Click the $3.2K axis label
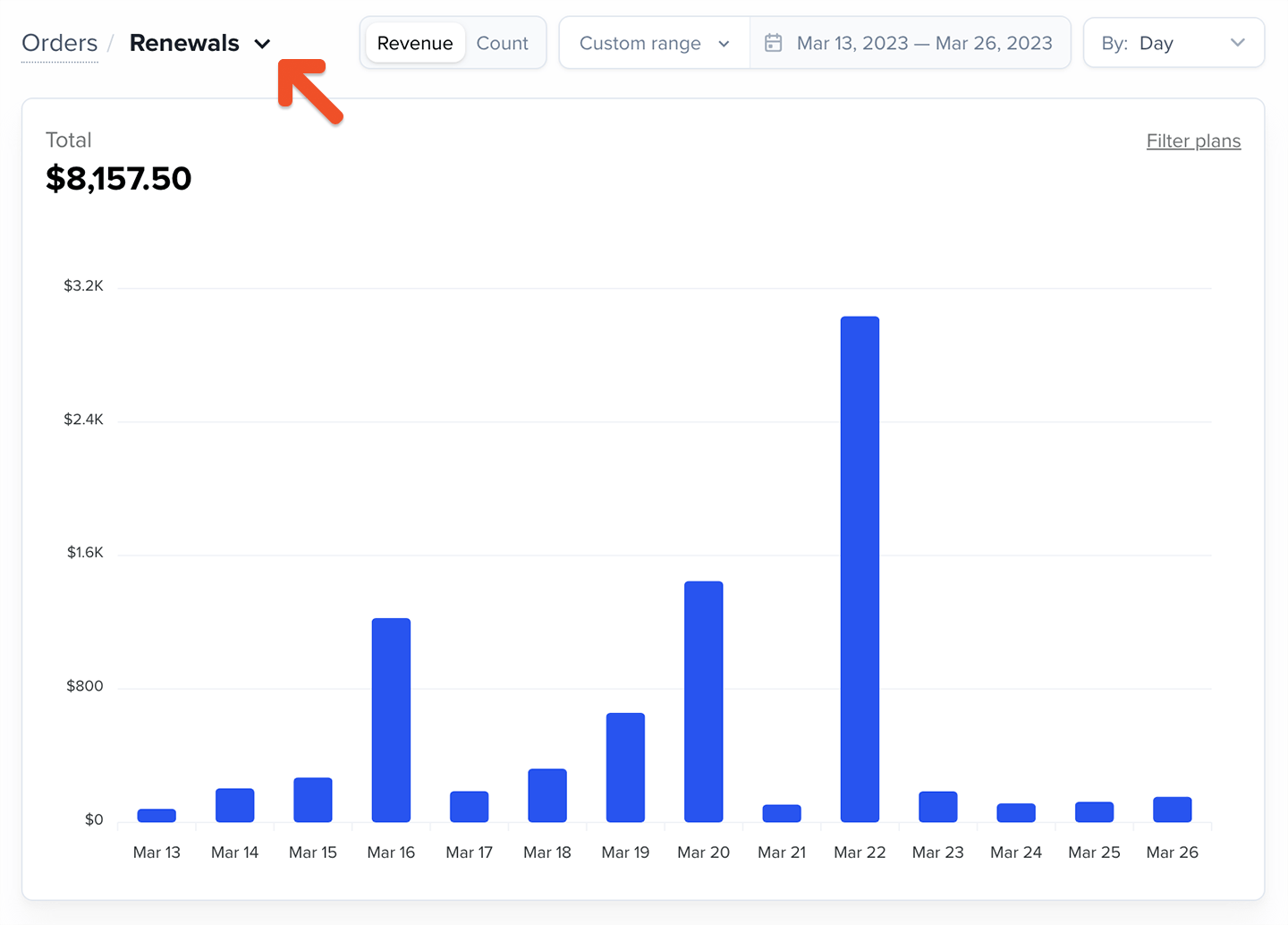 (x=83, y=286)
